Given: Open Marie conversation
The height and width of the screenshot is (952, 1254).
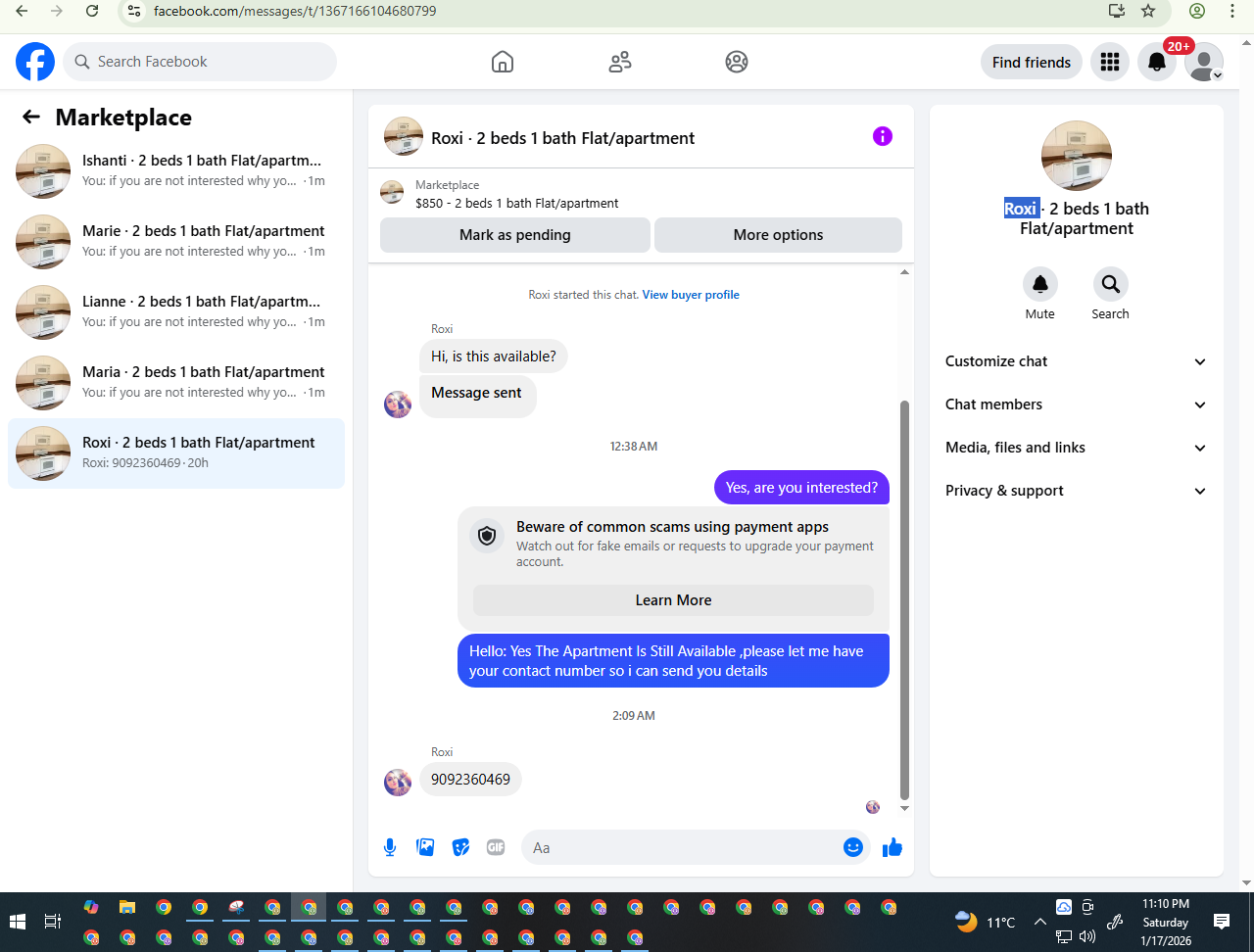Looking at the screenshot, I should (x=176, y=242).
